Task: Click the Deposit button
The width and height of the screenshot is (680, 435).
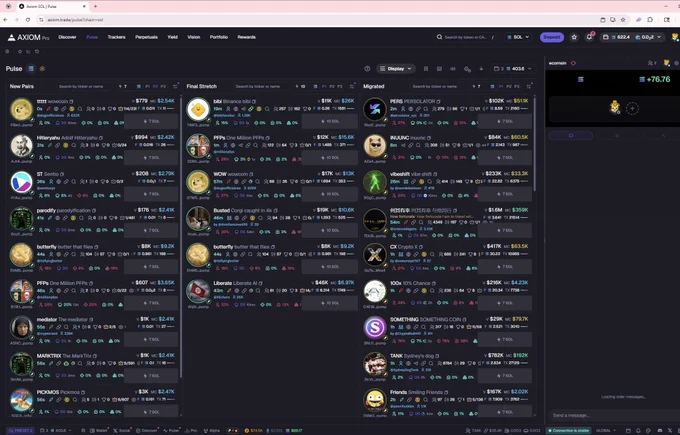Action: click(552, 37)
